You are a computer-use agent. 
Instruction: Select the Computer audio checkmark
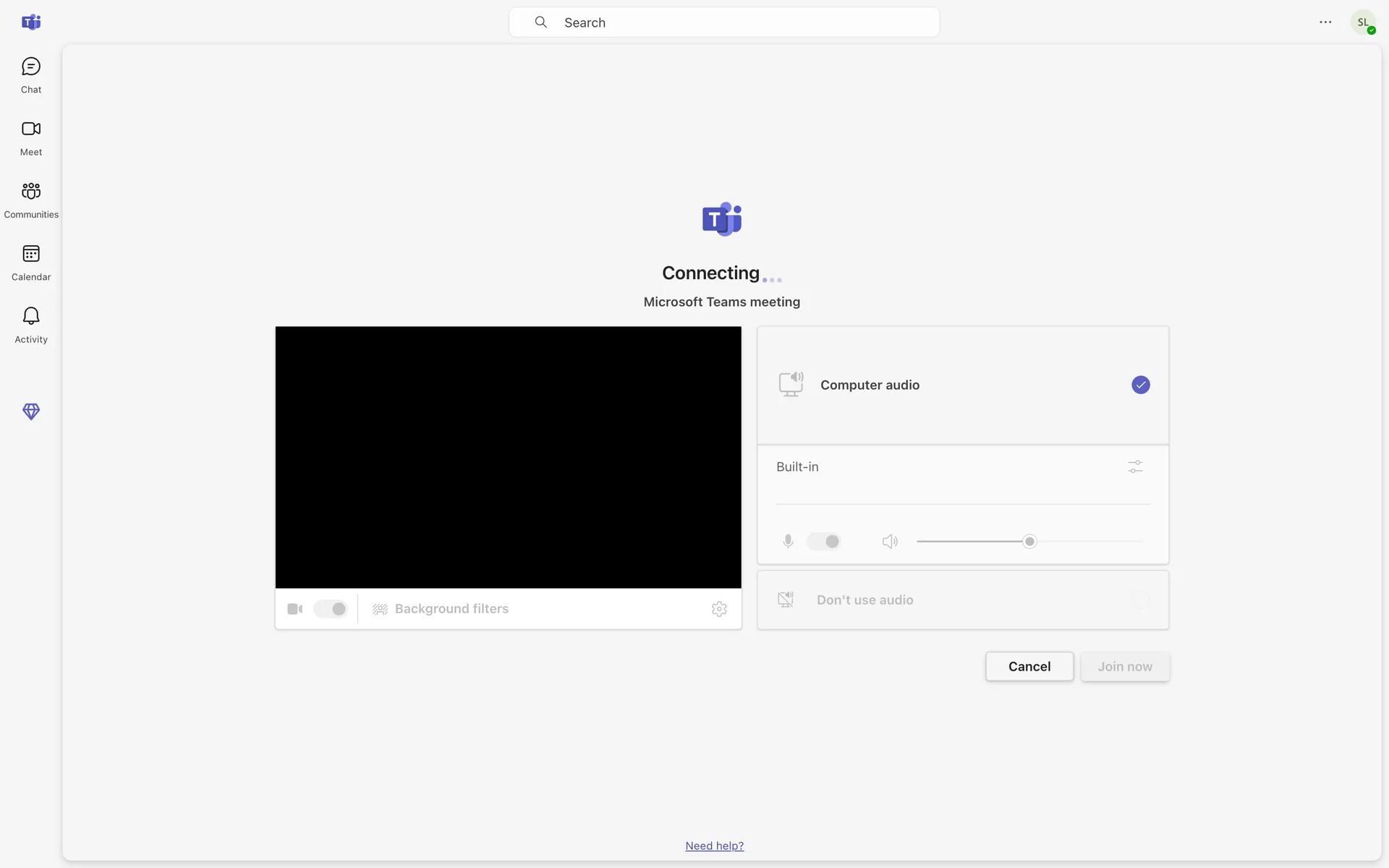pos(1140,385)
